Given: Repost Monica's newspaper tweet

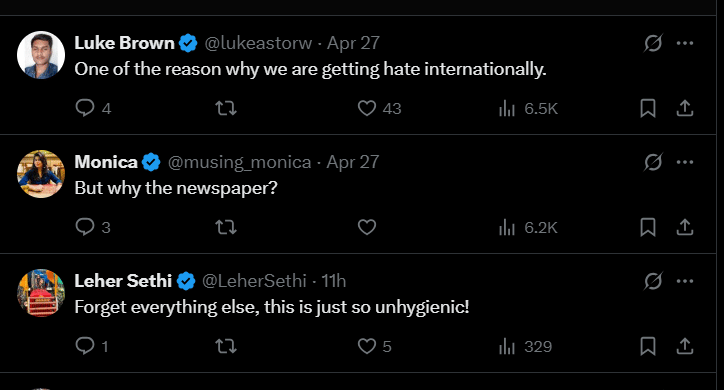Looking at the screenshot, I should (x=226, y=227).
